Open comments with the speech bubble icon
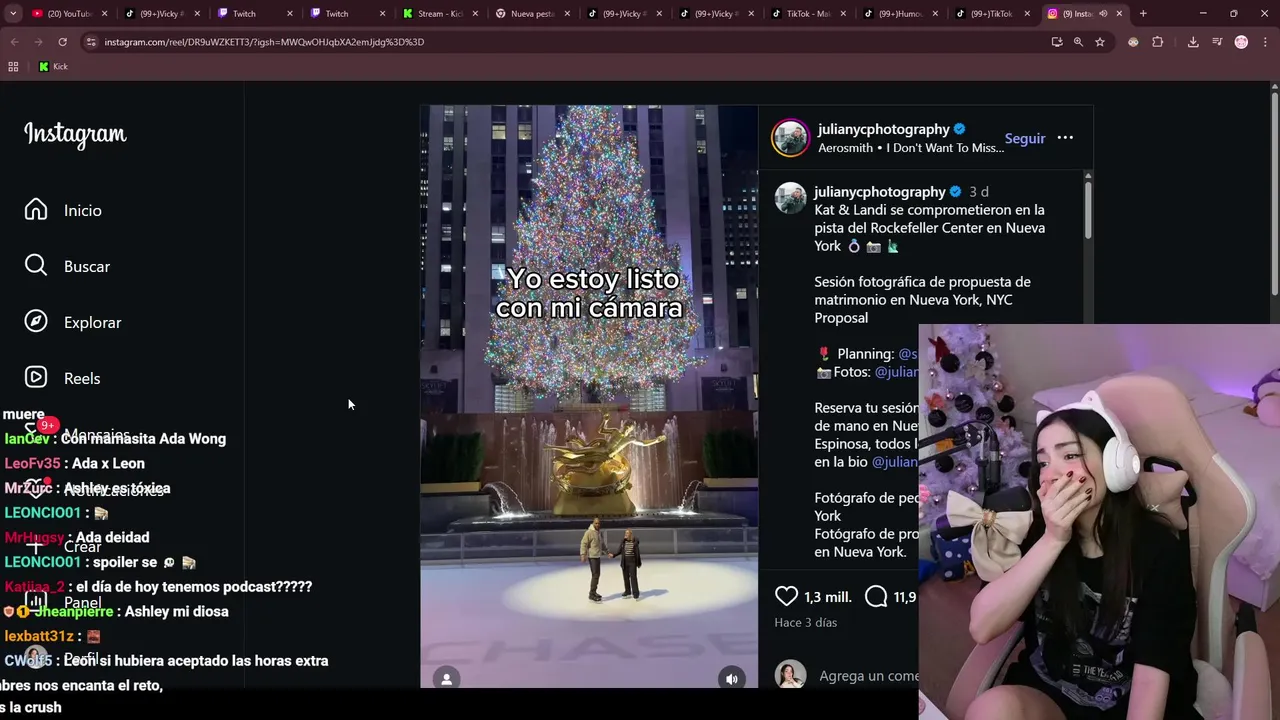This screenshot has height=720, width=1280. click(x=876, y=597)
